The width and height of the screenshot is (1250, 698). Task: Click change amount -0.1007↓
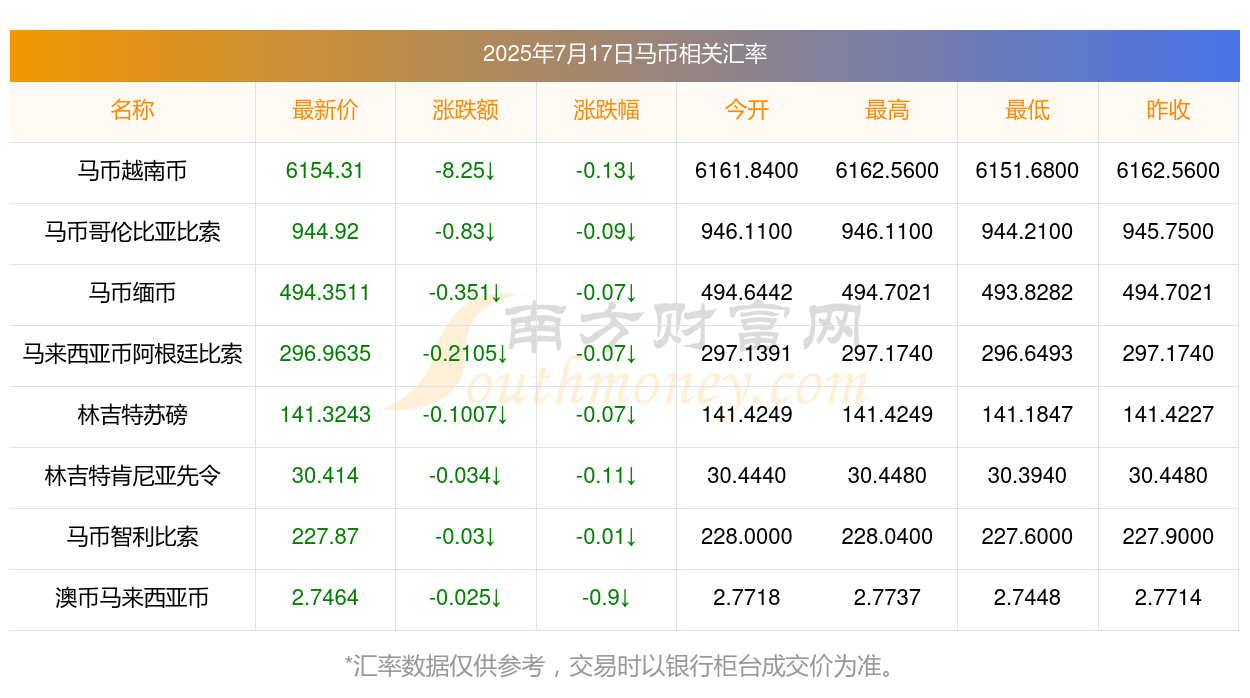[x=466, y=415]
